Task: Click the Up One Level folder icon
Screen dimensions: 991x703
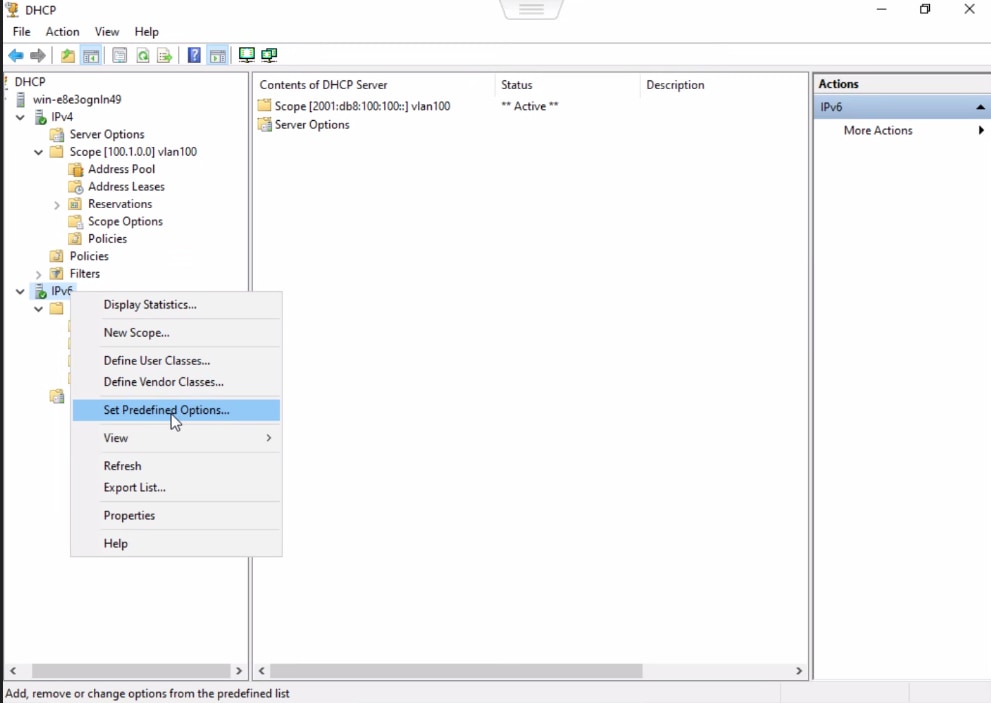Action: tap(66, 55)
